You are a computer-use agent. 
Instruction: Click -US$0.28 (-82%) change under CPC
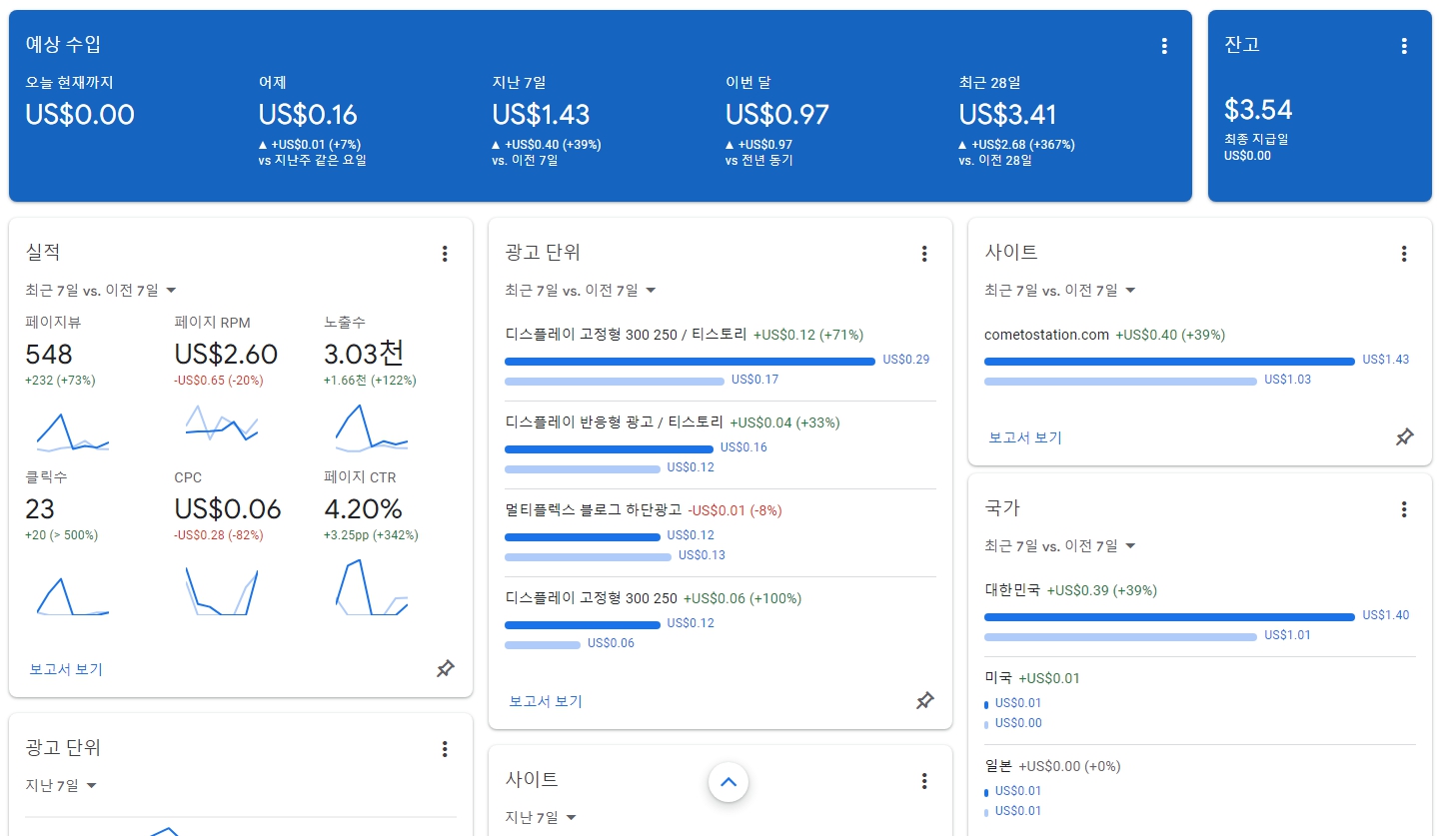[219, 535]
